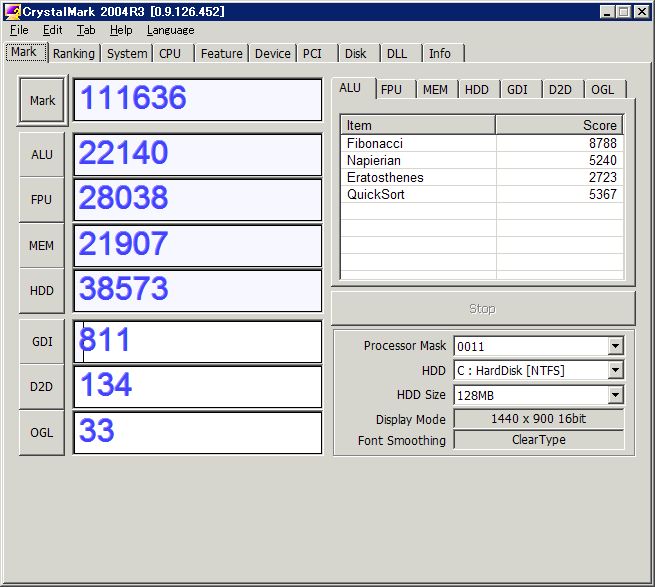Run the GDI benchmark button
This screenshot has height=587, width=655.
click(42, 342)
